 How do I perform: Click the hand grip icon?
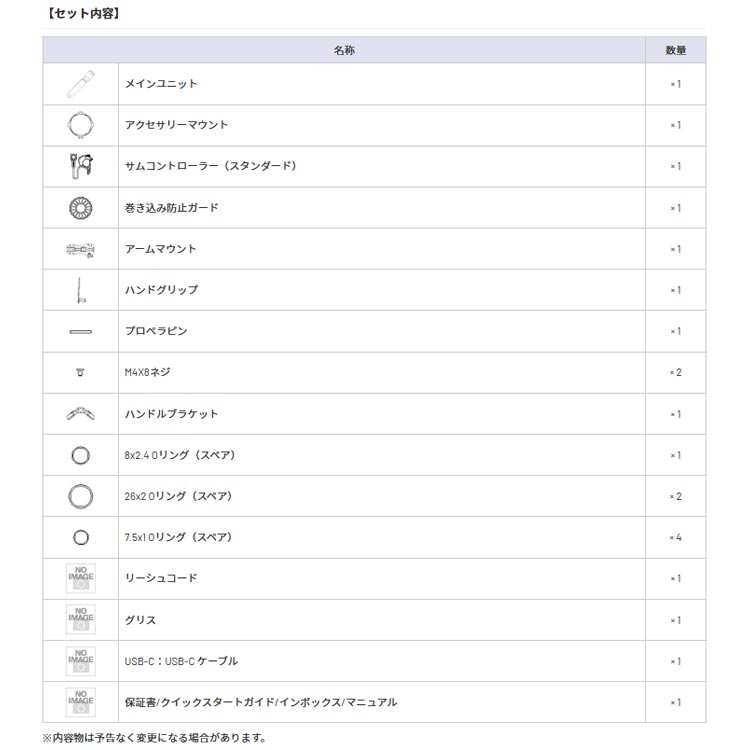[x=80, y=290]
